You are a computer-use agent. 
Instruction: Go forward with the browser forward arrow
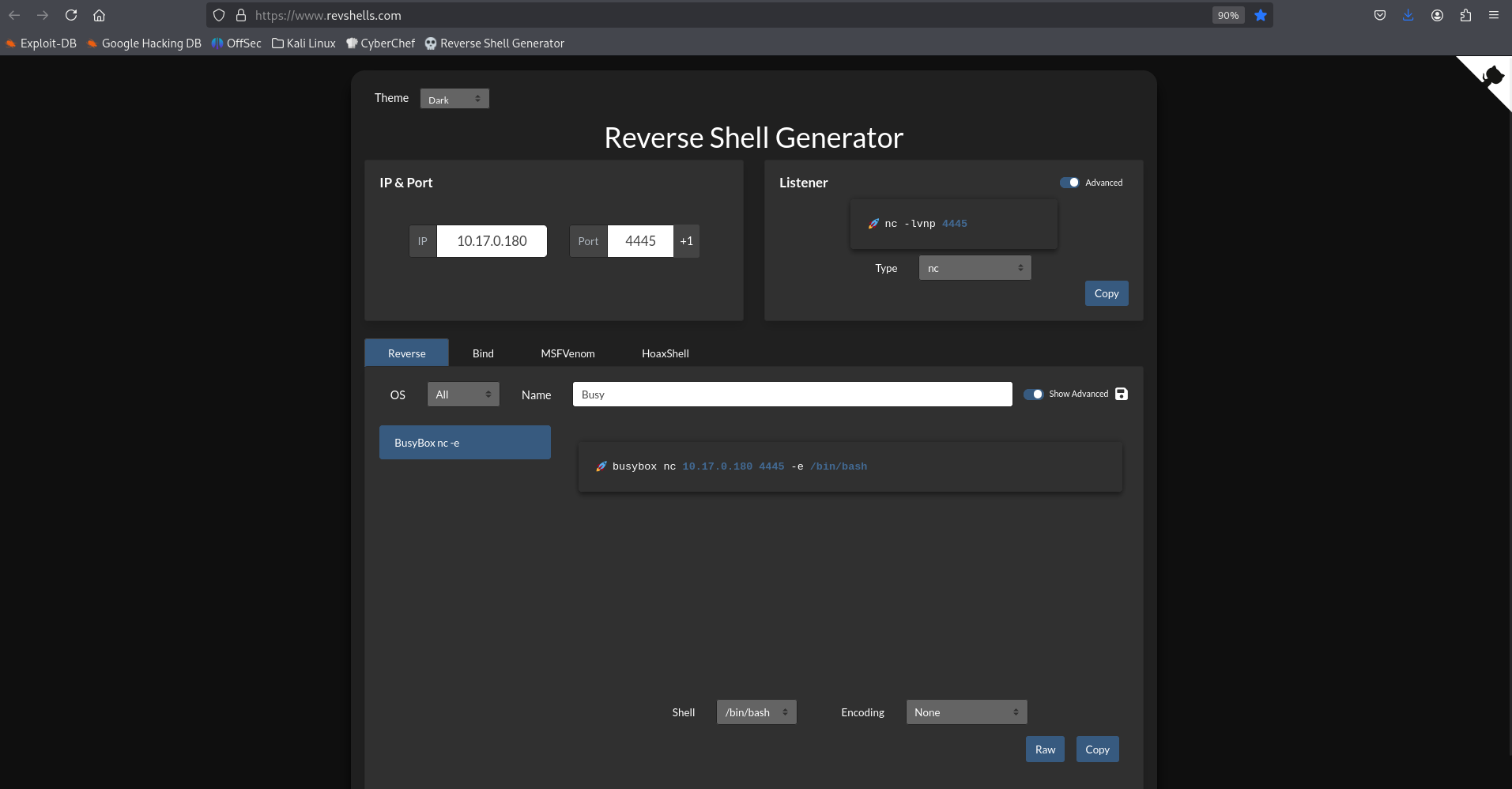click(43, 15)
